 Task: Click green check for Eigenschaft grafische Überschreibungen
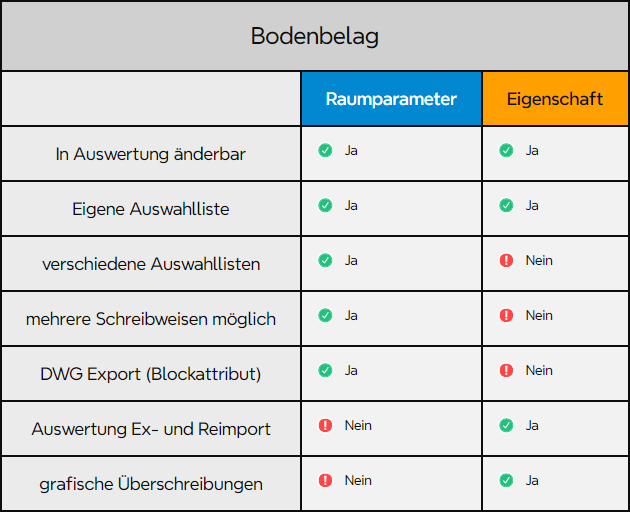tap(506, 480)
